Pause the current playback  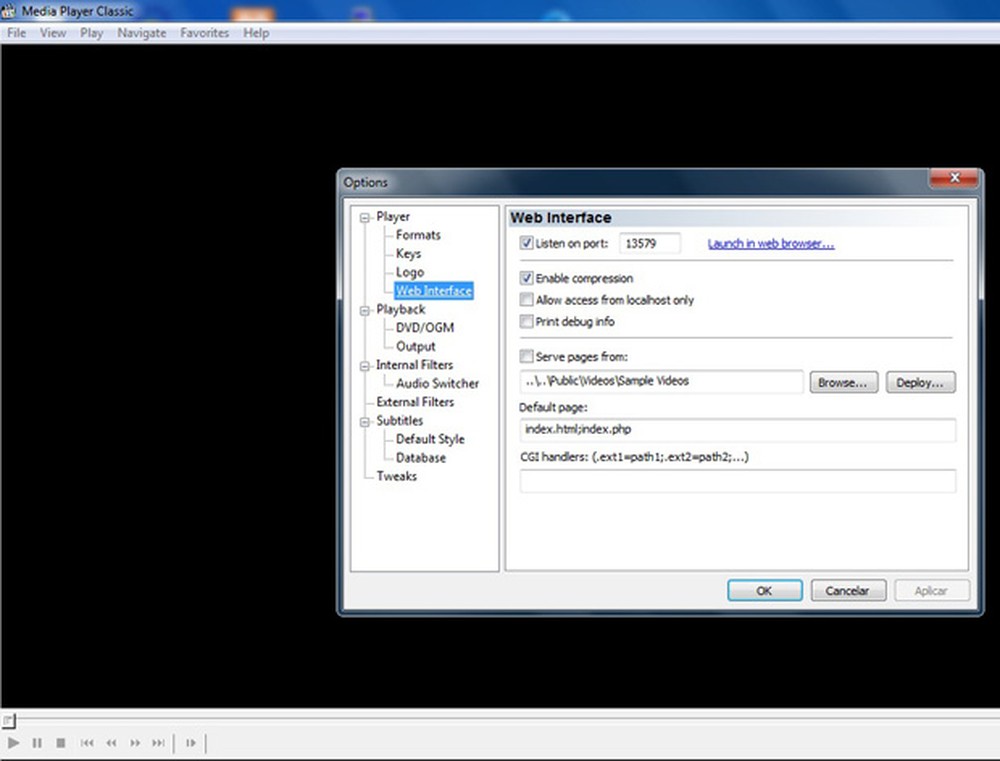37,743
